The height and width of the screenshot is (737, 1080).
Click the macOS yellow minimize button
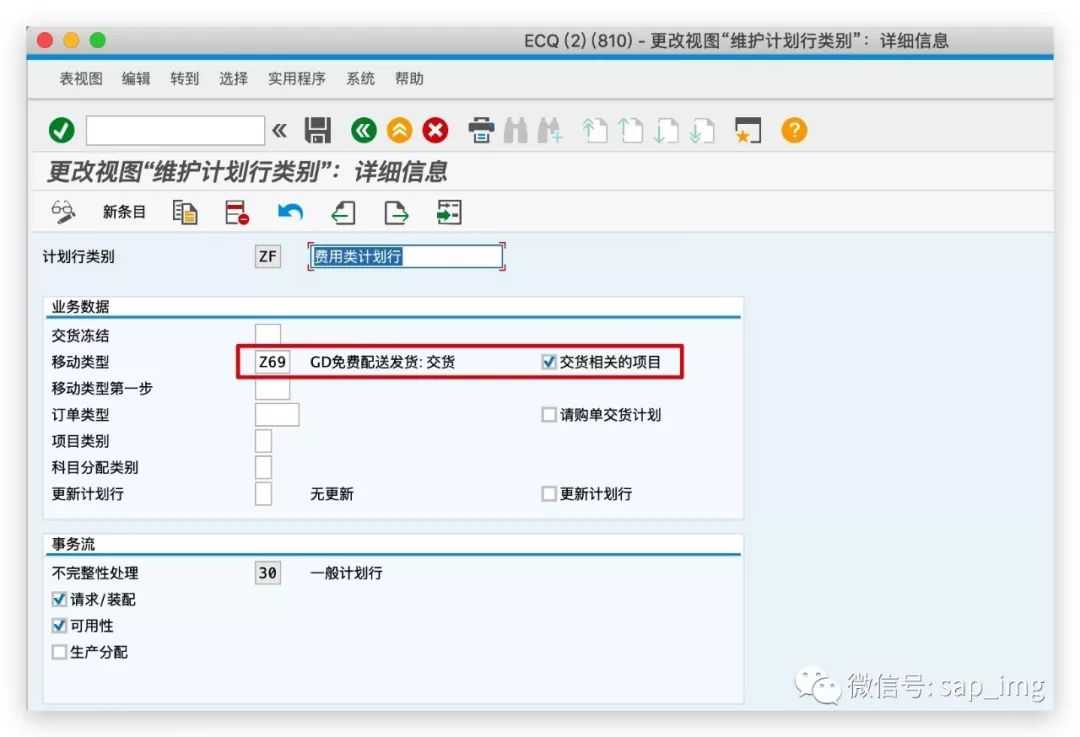pos(71,40)
